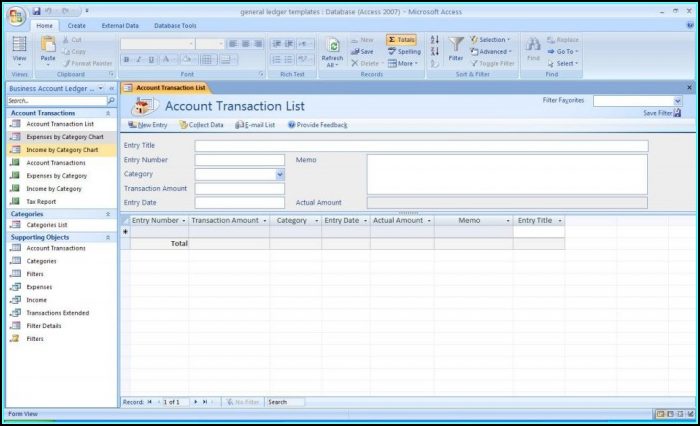Viewport: 700px width, 426px height.
Task: Open the Tax Report item
Action: 41,201
